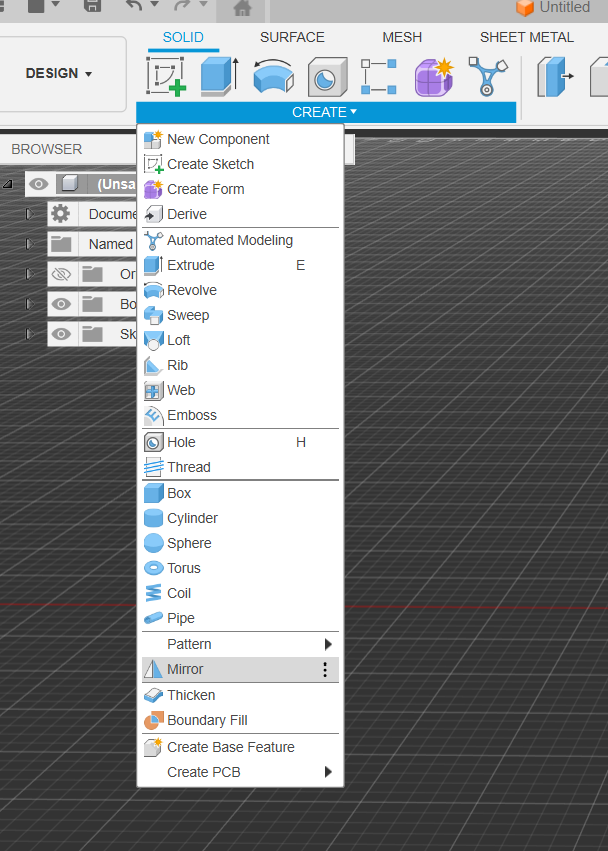
Task: Open the DESIGN workspace dropdown
Action: tap(58, 74)
